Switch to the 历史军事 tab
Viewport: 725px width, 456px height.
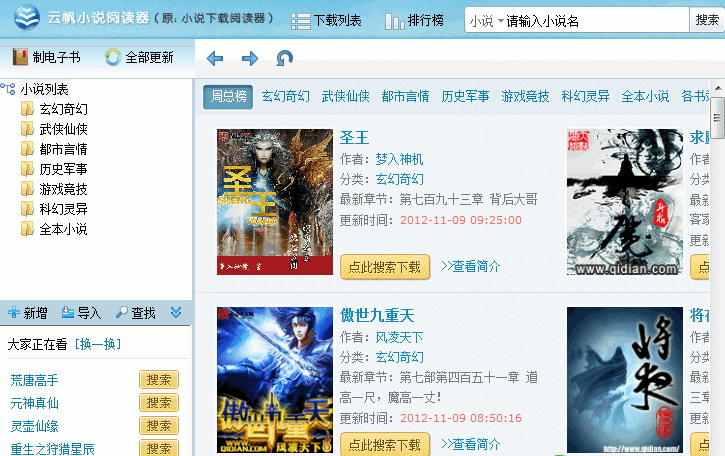(x=465, y=96)
